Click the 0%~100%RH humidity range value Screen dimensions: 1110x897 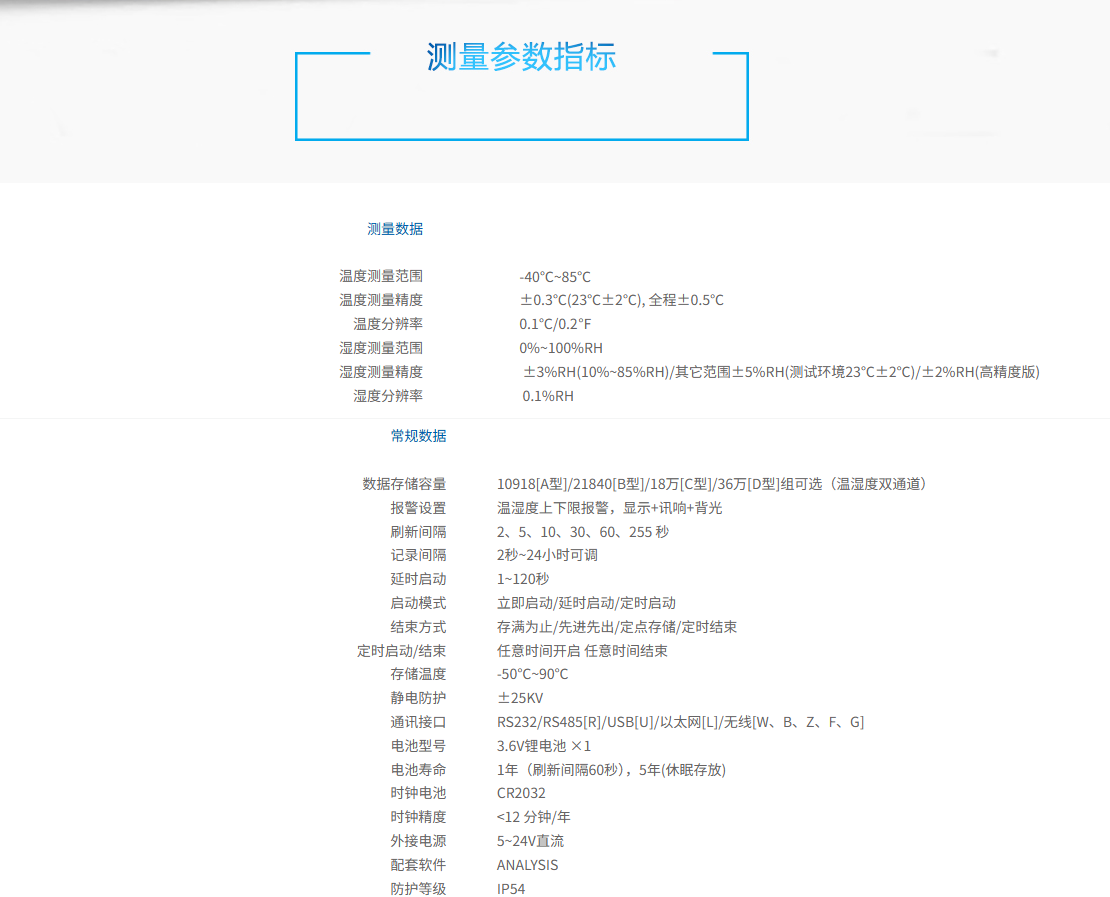561,348
